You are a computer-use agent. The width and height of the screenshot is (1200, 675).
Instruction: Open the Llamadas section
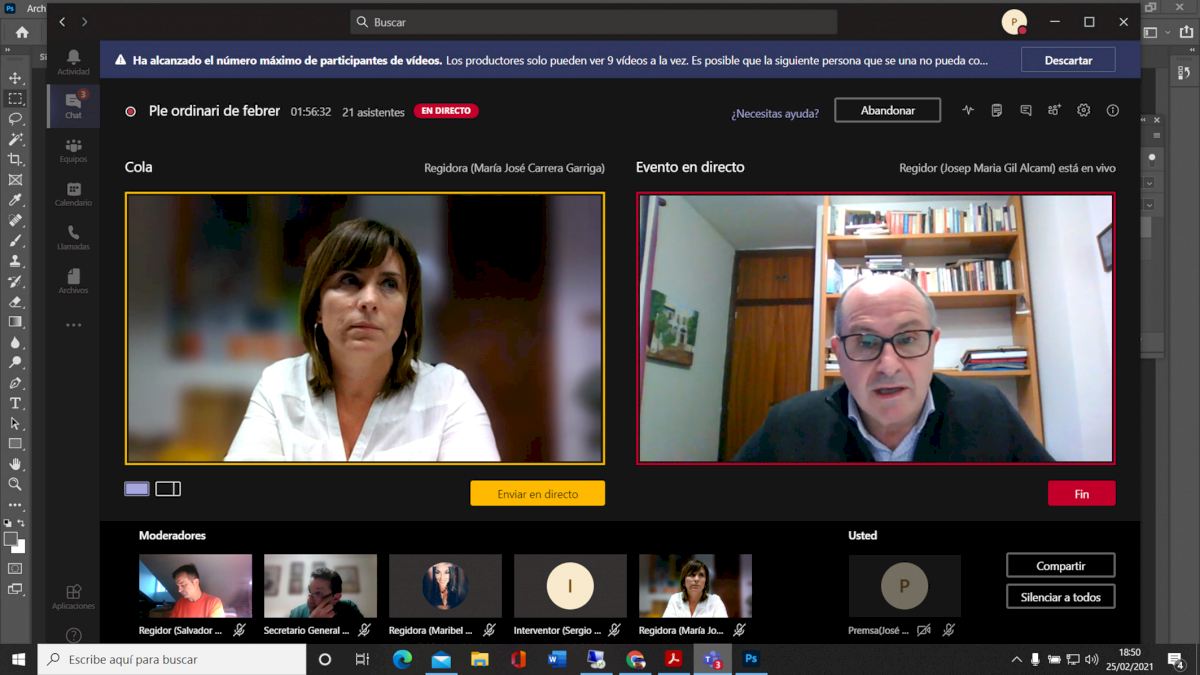coord(73,237)
